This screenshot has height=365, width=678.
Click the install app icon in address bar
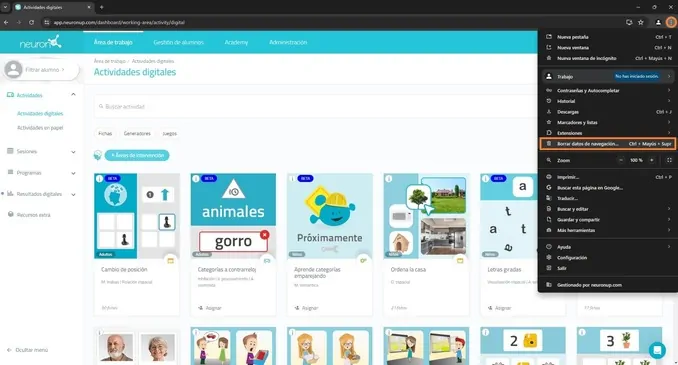[629, 22]
